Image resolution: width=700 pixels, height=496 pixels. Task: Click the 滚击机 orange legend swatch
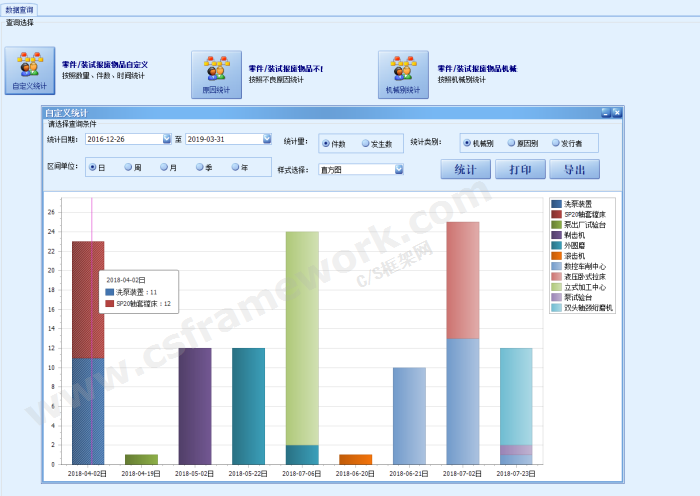coord(557,256)
